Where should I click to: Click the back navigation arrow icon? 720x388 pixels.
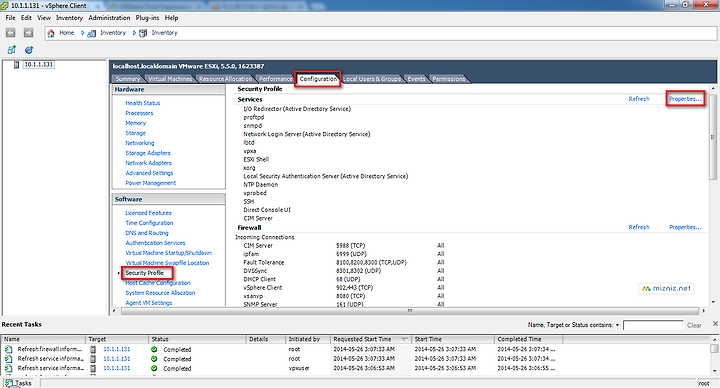tap(11, 33)
